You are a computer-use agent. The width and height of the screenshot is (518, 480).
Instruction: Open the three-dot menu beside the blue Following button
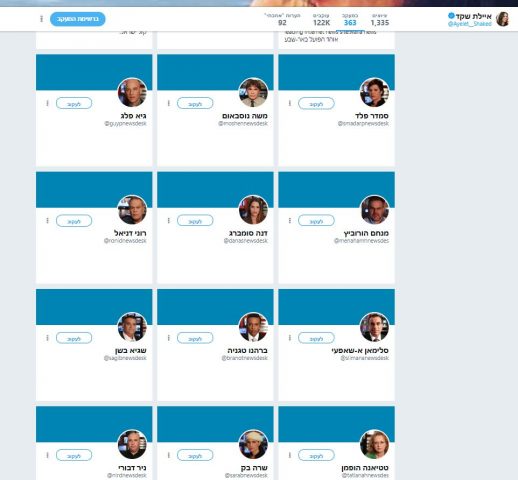pos(42,19)
